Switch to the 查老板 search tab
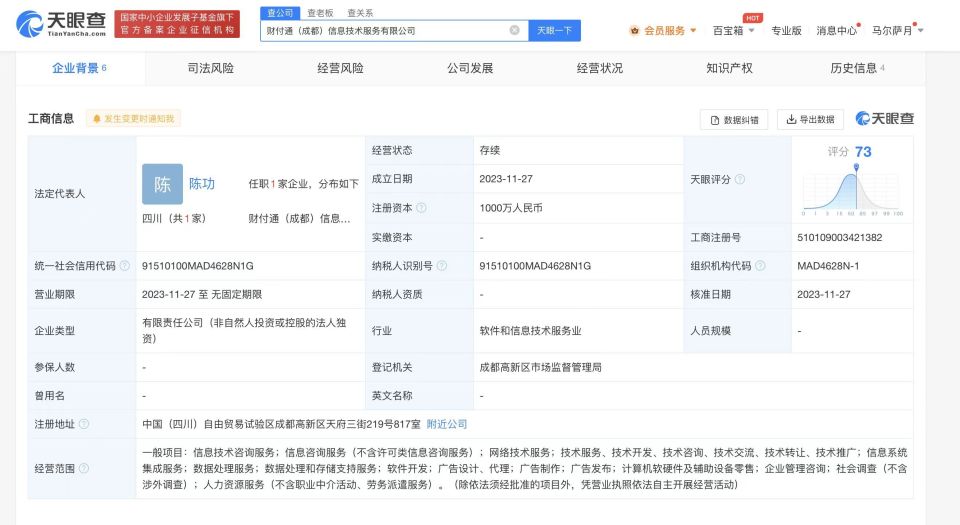The image size is (960, 525). click(x=320, y=13)
